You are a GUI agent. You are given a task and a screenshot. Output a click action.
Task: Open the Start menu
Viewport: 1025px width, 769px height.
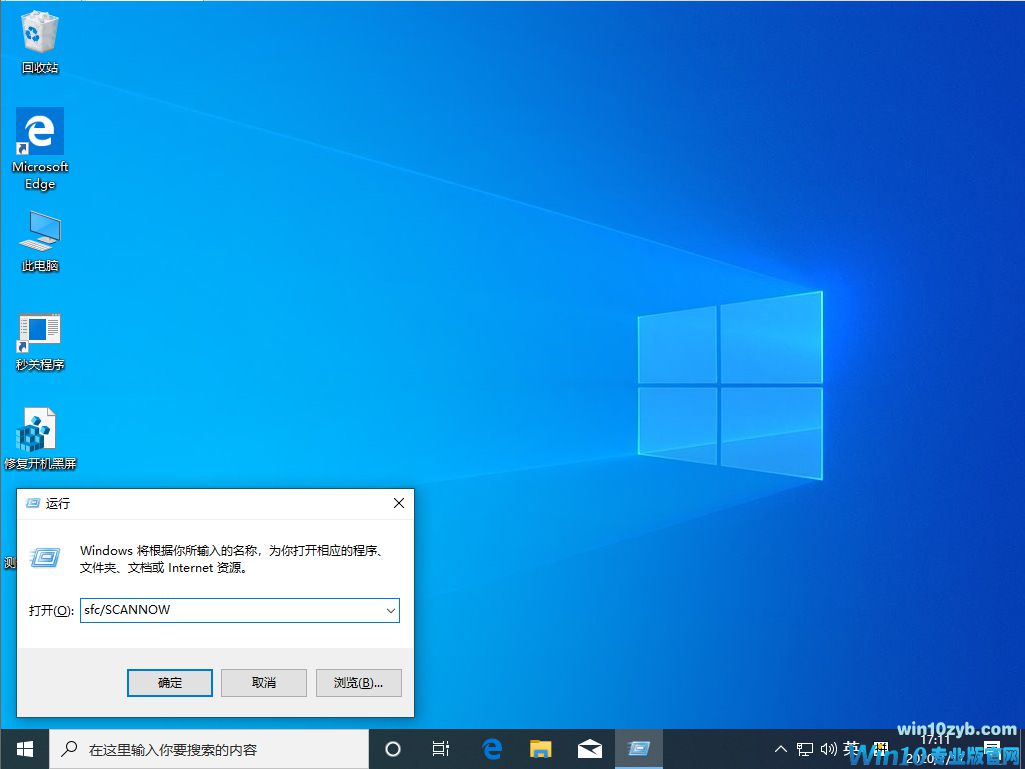[23, 748]
